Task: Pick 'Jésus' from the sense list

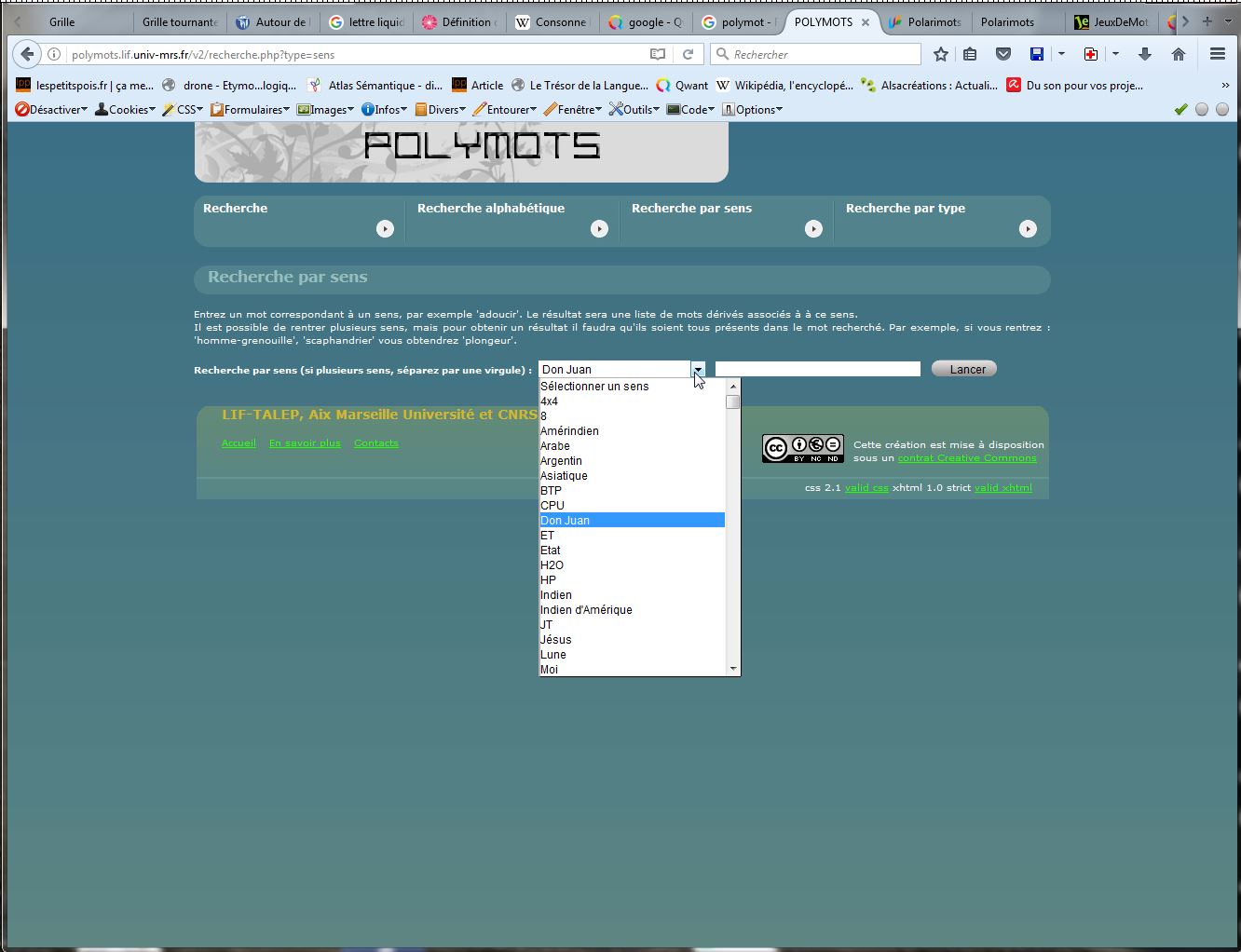Action: tap(633, 640)
